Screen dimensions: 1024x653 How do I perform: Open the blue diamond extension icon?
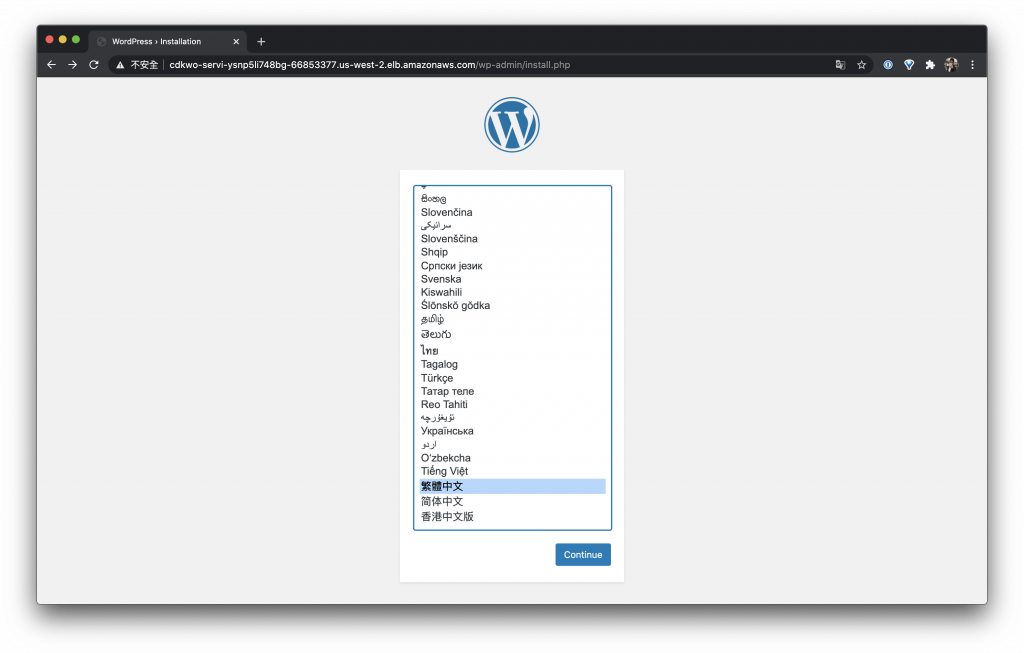(x=909, y=65)
